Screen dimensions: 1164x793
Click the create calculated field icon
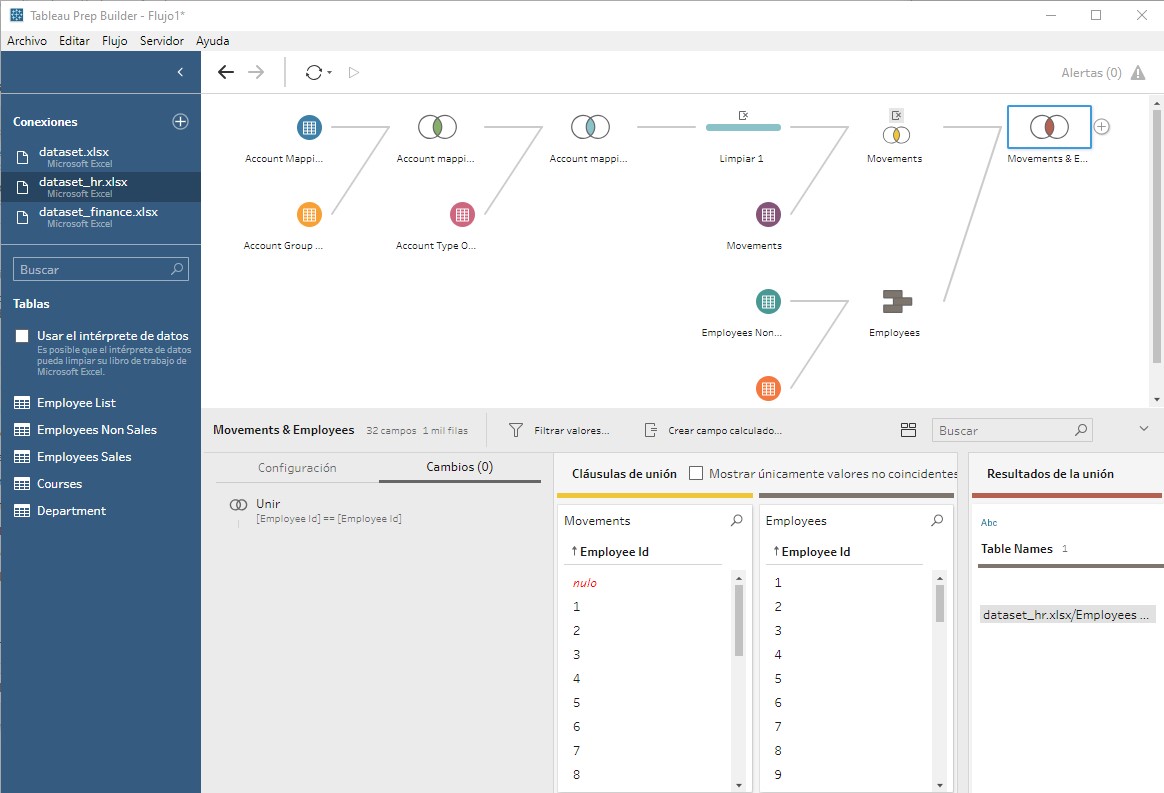(x=650, y=430)
